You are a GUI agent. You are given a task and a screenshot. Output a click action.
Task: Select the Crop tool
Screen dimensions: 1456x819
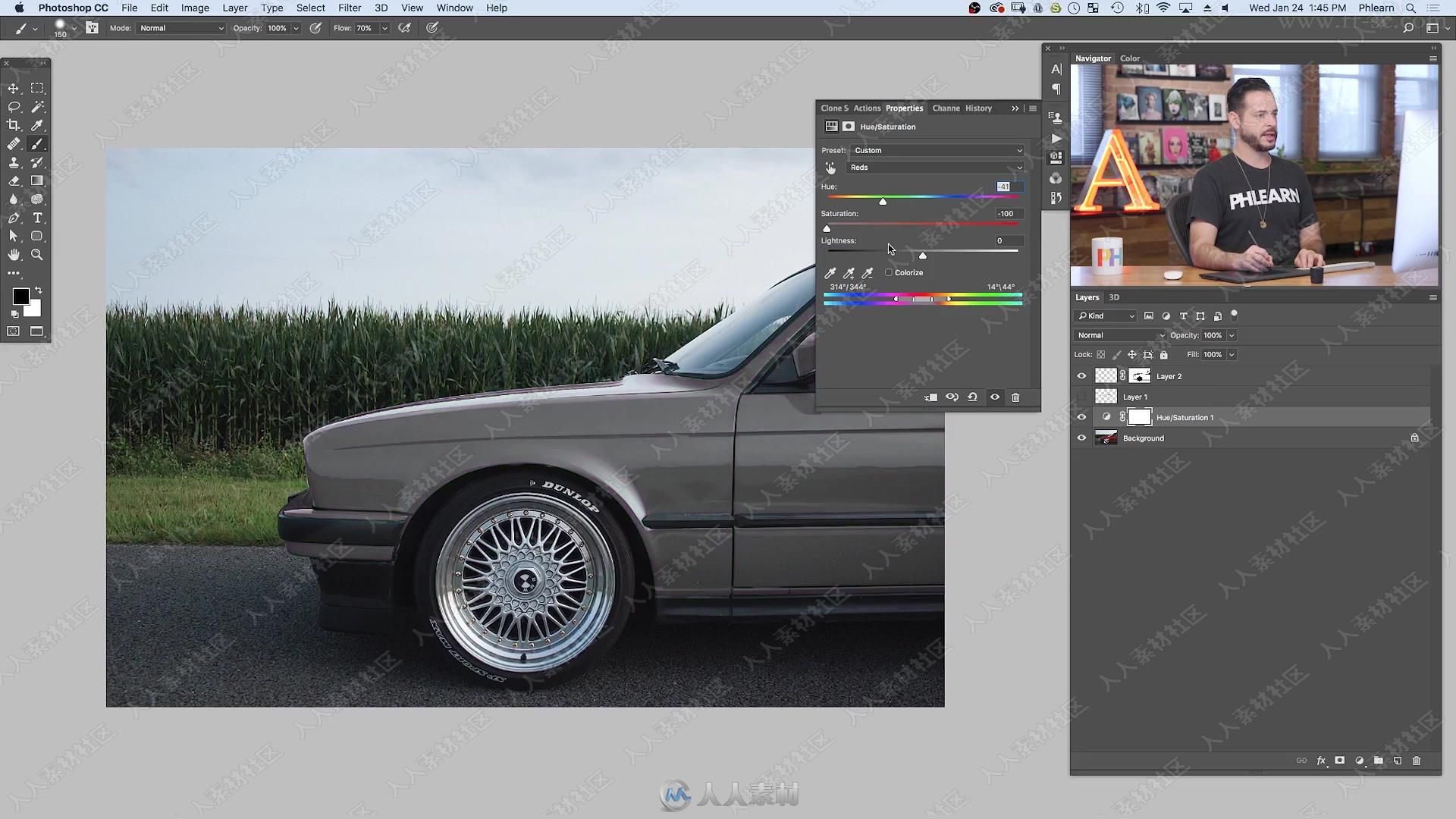14,125
